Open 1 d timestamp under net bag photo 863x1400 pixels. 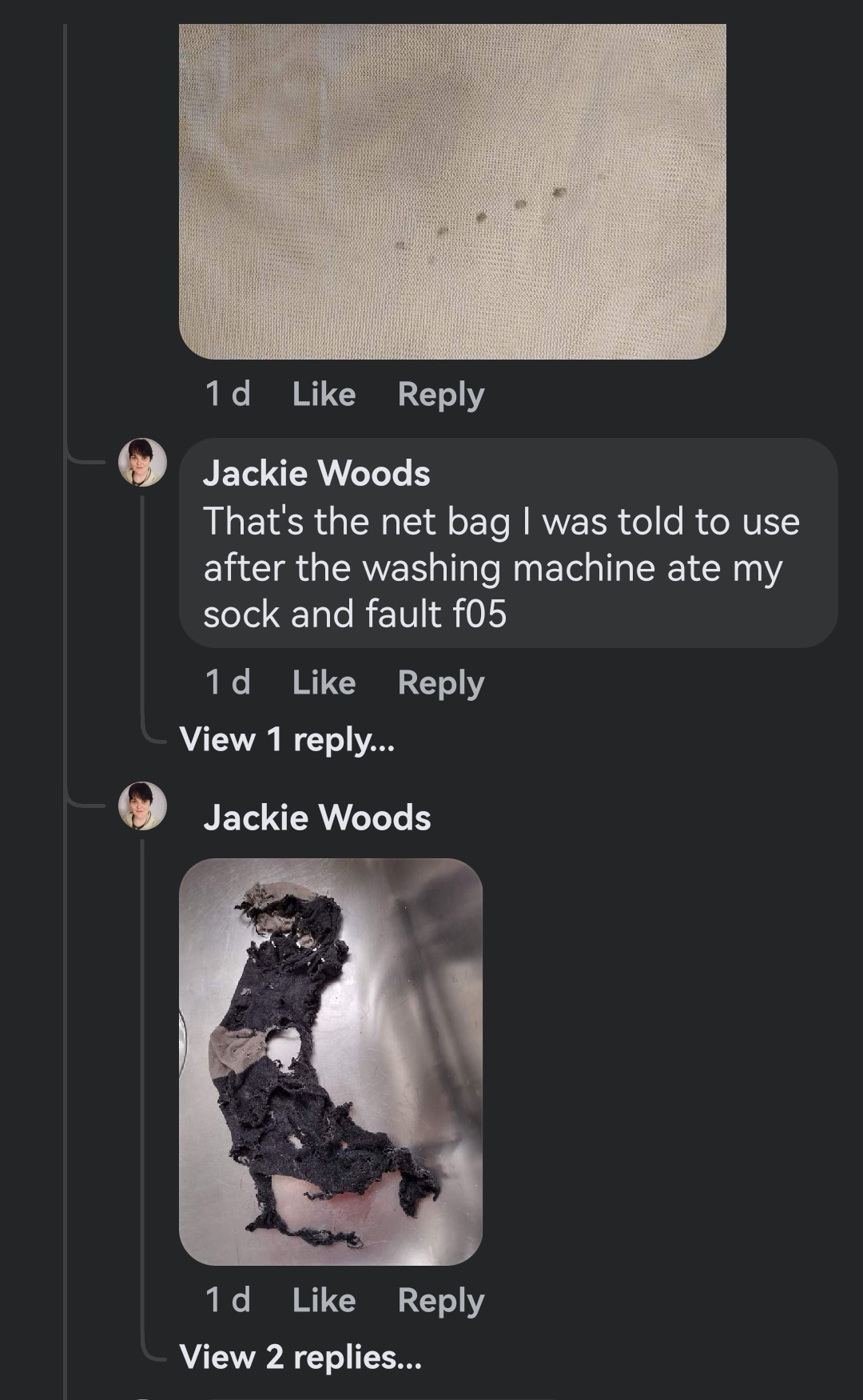tap(228, 394)
